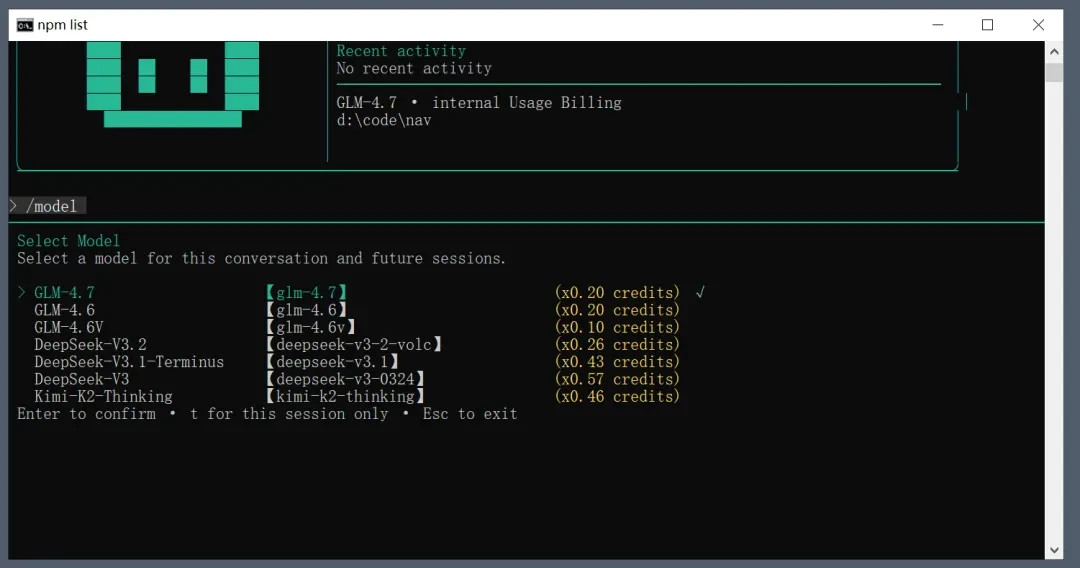Select the DeepSeek-V3.2 model row
The height and width of the screenshot is (568, 1080).
(x=357, y=344)
